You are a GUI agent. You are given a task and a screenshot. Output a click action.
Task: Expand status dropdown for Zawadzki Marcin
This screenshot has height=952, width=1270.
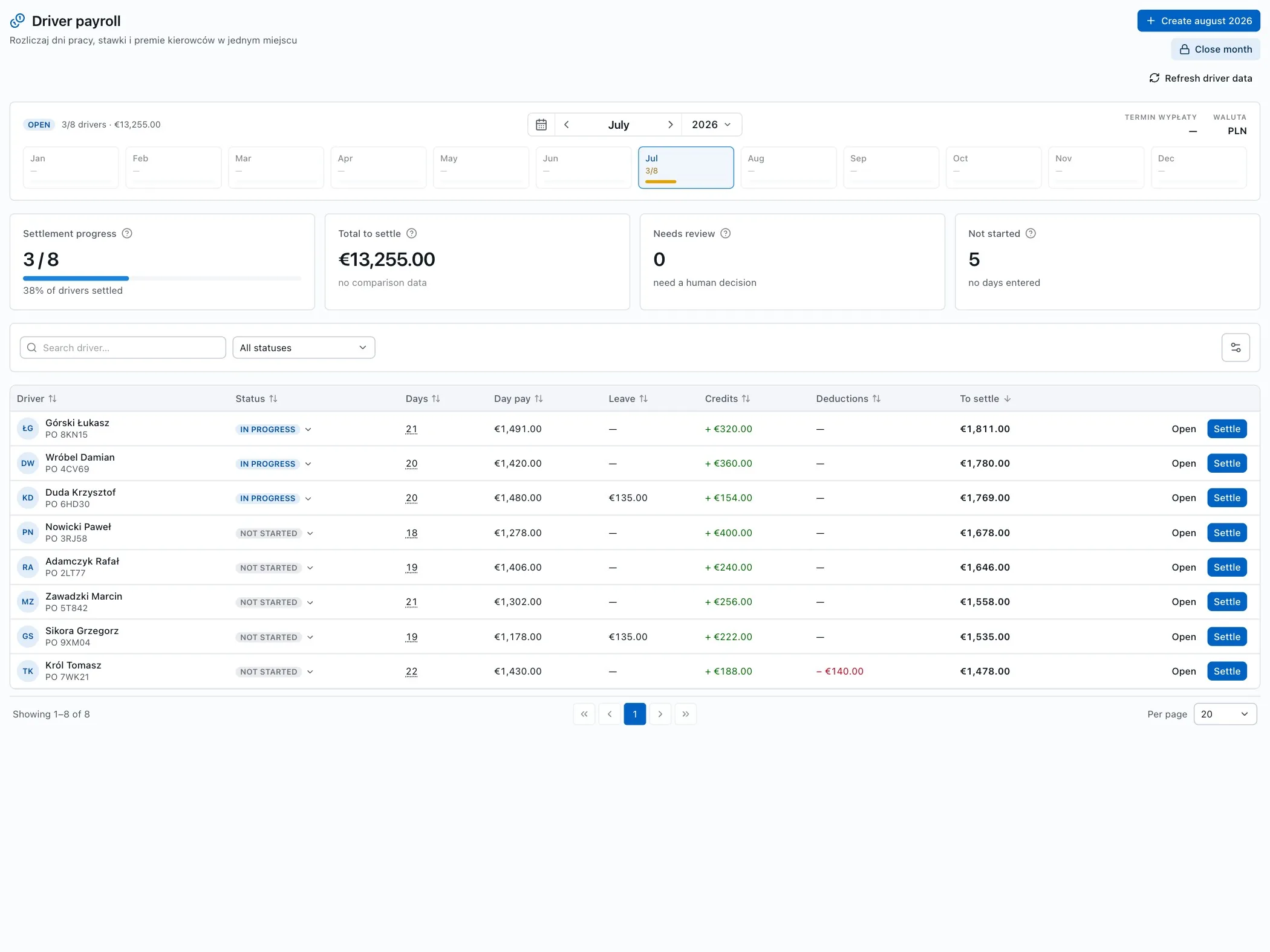click(x=310, y=602)
